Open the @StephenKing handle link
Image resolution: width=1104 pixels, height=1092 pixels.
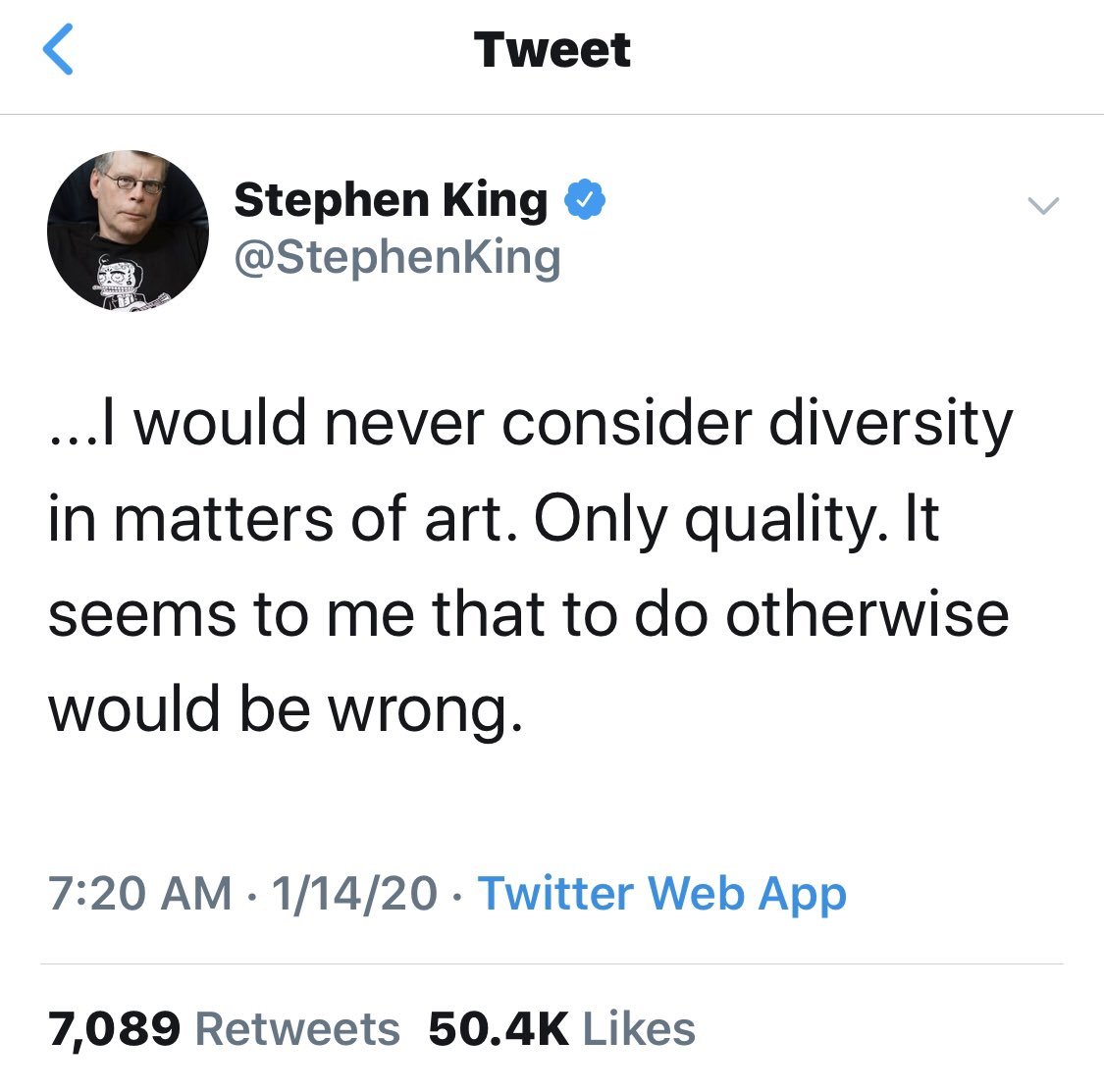(396, 257)
